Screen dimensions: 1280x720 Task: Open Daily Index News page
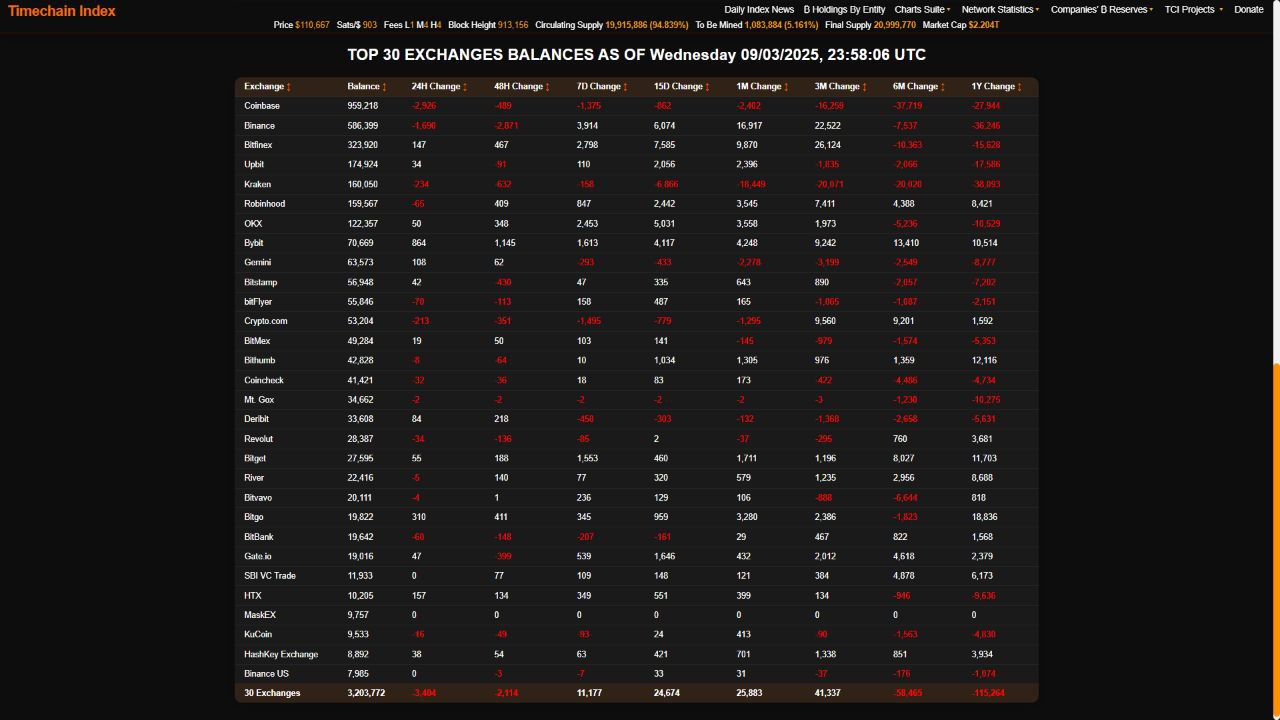point(759,10)
